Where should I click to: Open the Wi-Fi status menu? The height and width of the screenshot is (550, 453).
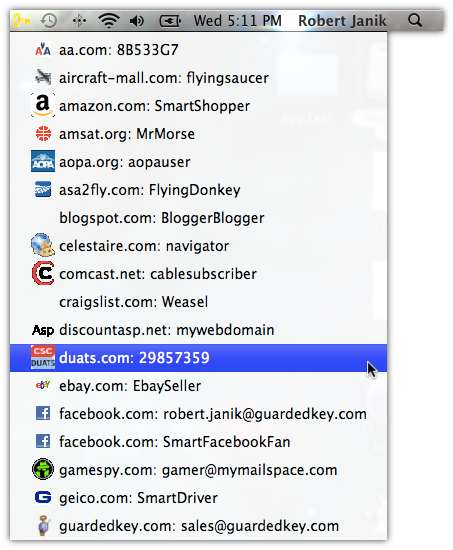pos(109,21)
